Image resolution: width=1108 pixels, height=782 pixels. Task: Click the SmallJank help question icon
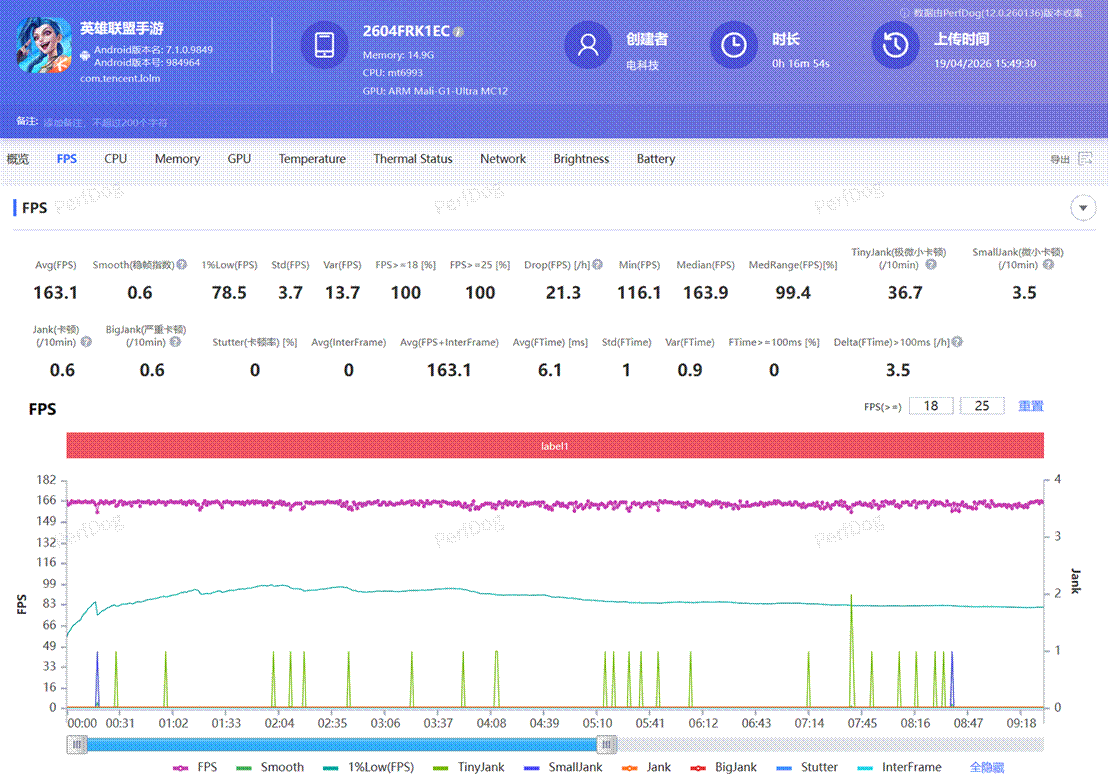coord(1048,265)
